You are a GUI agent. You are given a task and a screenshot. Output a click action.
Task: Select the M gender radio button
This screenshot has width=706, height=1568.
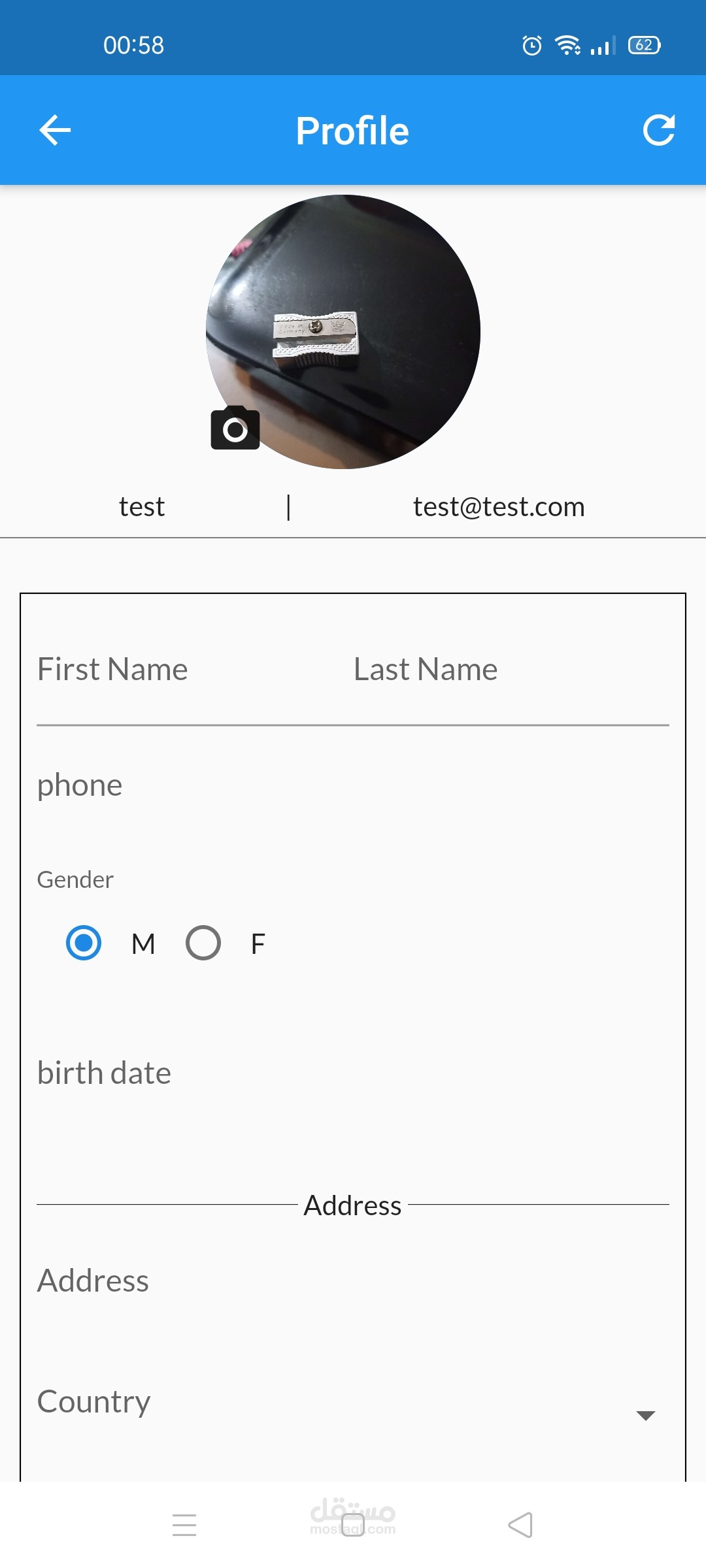[84, 943]
